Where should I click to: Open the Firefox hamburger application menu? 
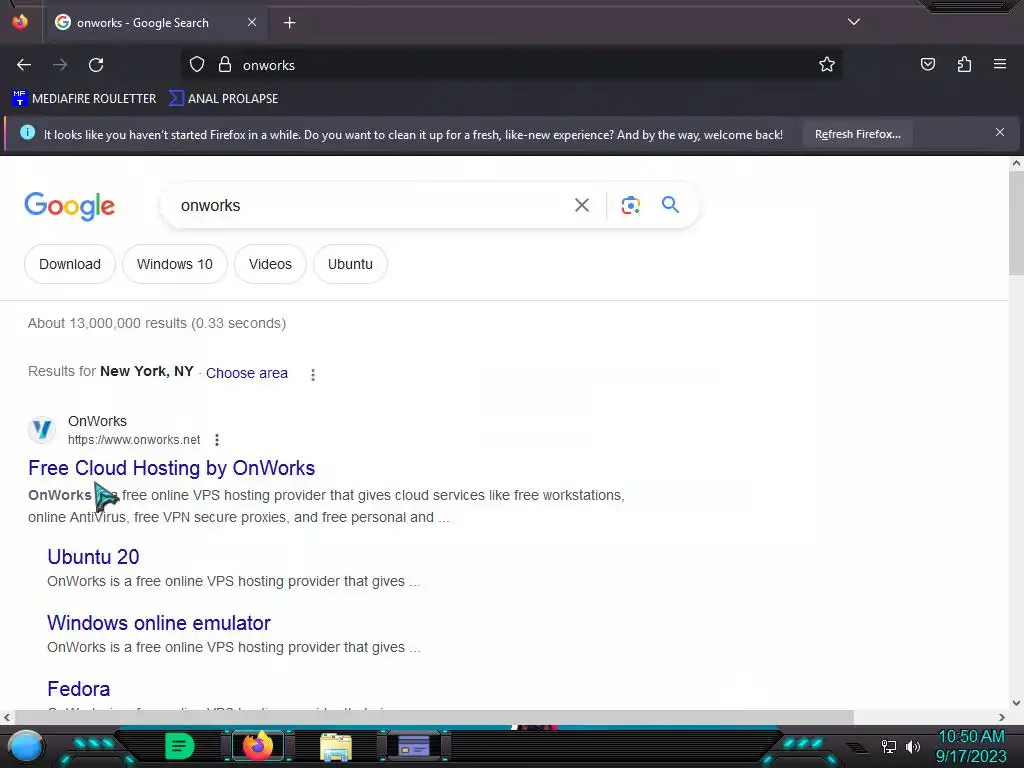1000,64
